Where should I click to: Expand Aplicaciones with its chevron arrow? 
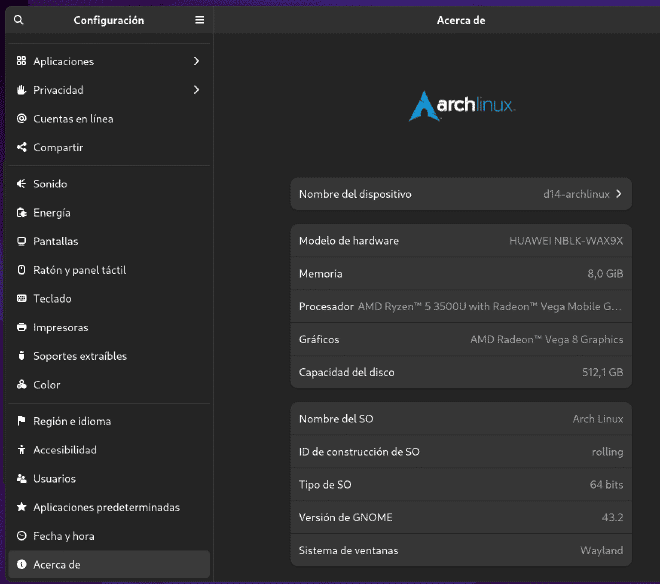point(196,61)
